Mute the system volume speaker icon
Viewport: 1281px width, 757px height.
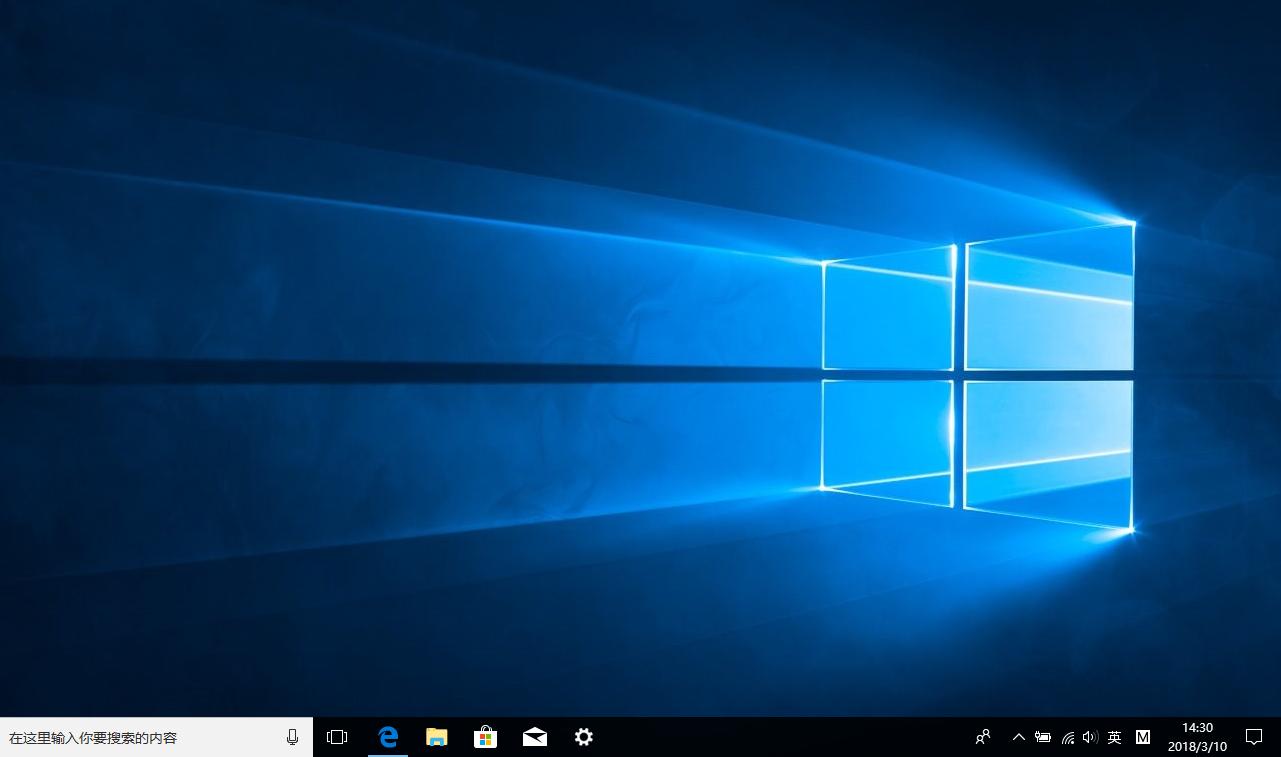click(1089, 737)
